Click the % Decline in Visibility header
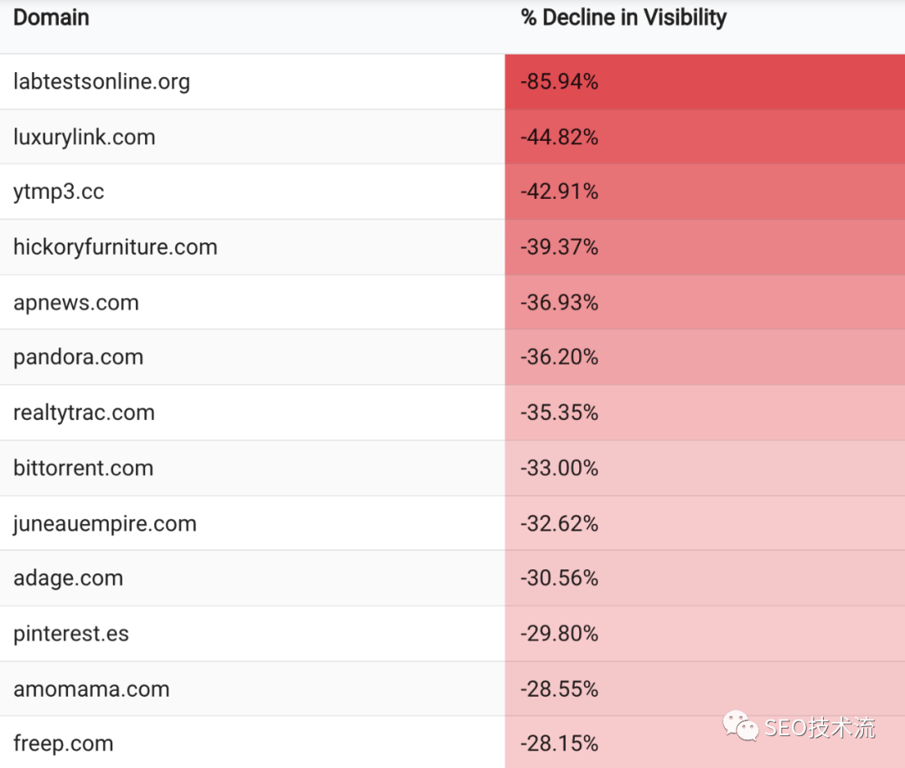Viewport: 905px width, 768px height. point(623,18)
